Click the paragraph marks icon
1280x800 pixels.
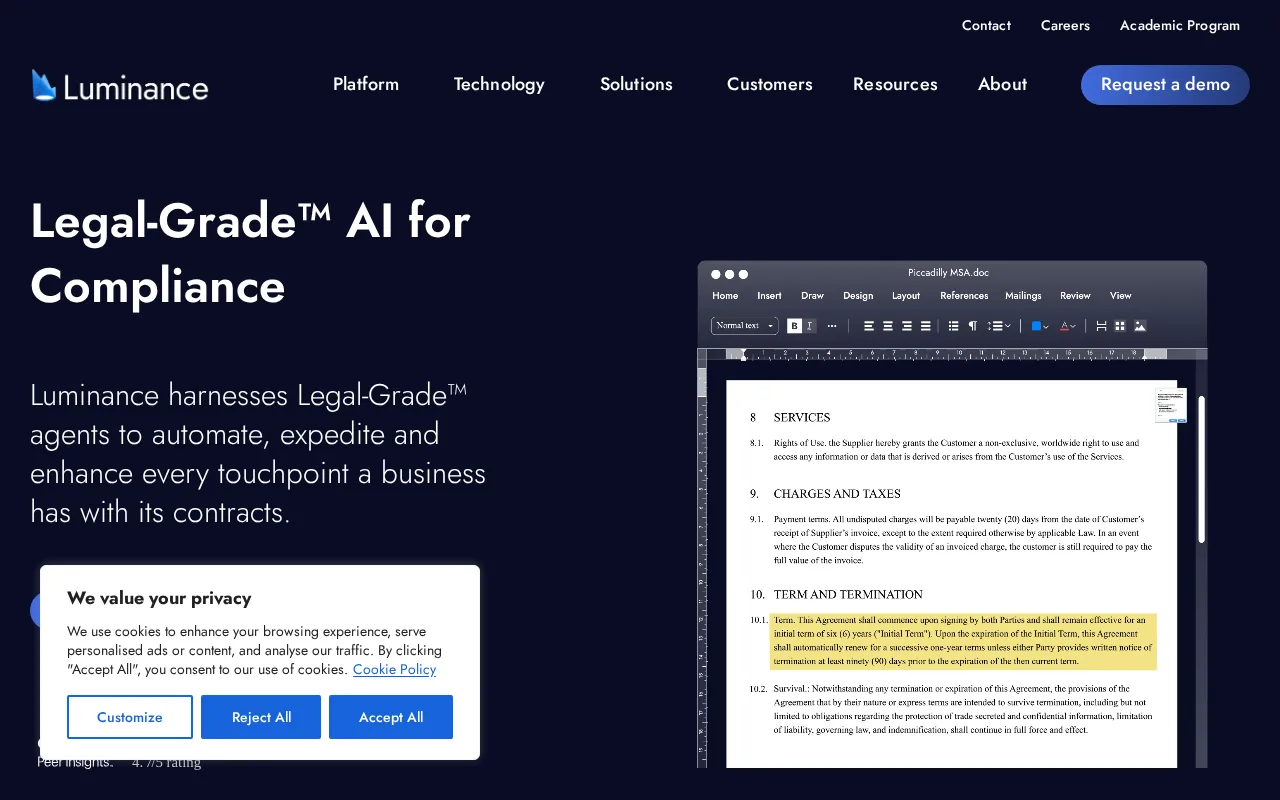[x=972, y=326]
